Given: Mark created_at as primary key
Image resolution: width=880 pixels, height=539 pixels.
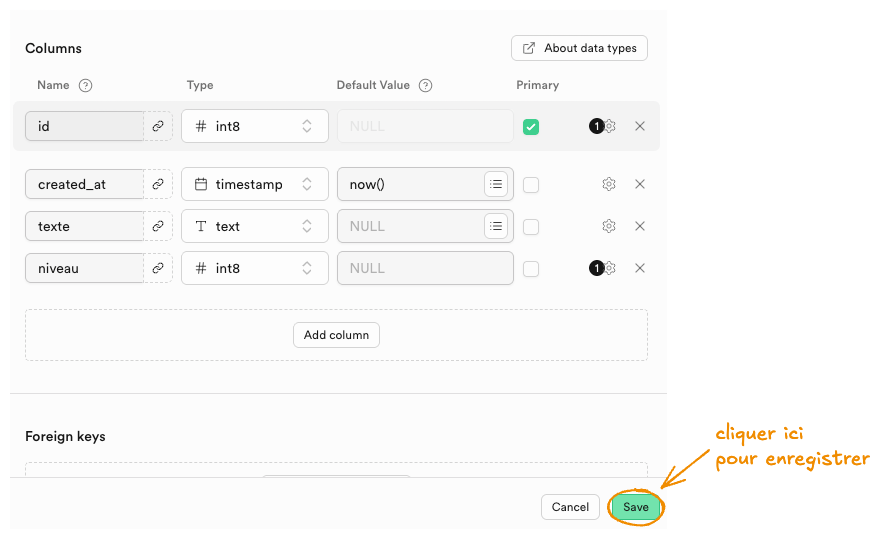Looking at the screenshot, I should click(x=531, y=185).
